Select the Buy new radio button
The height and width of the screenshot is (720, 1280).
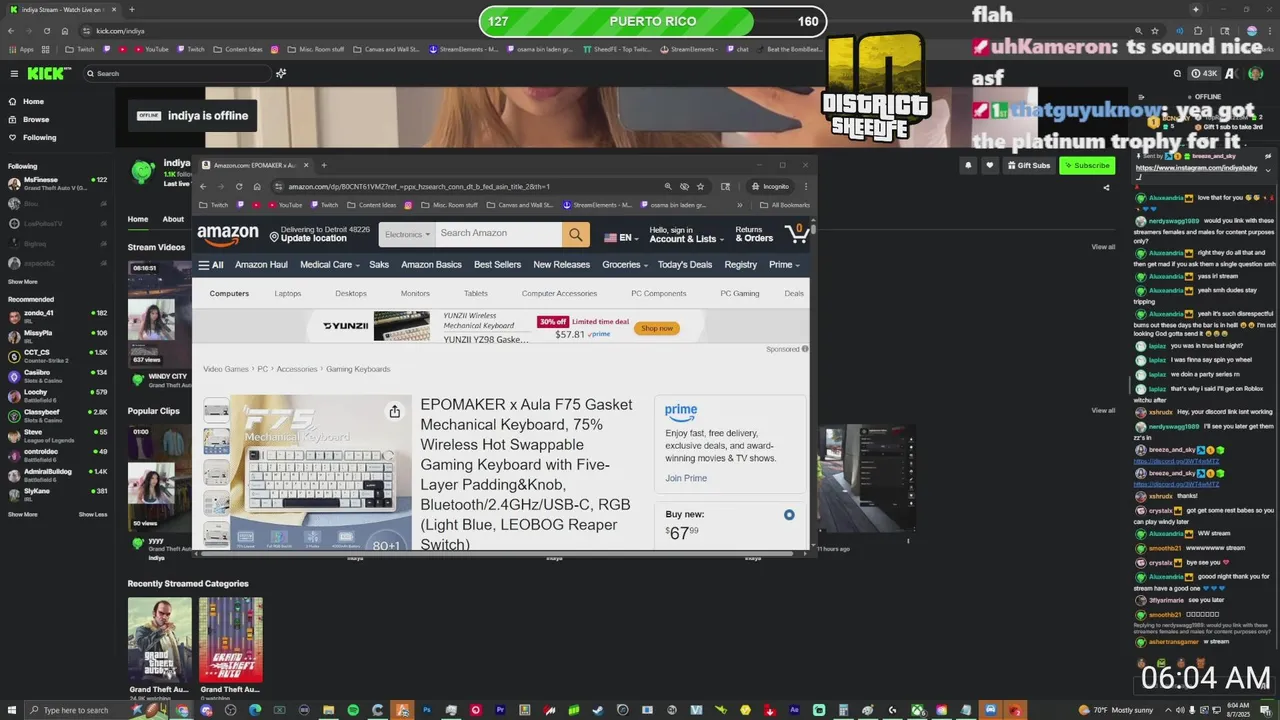coord(789,515)
